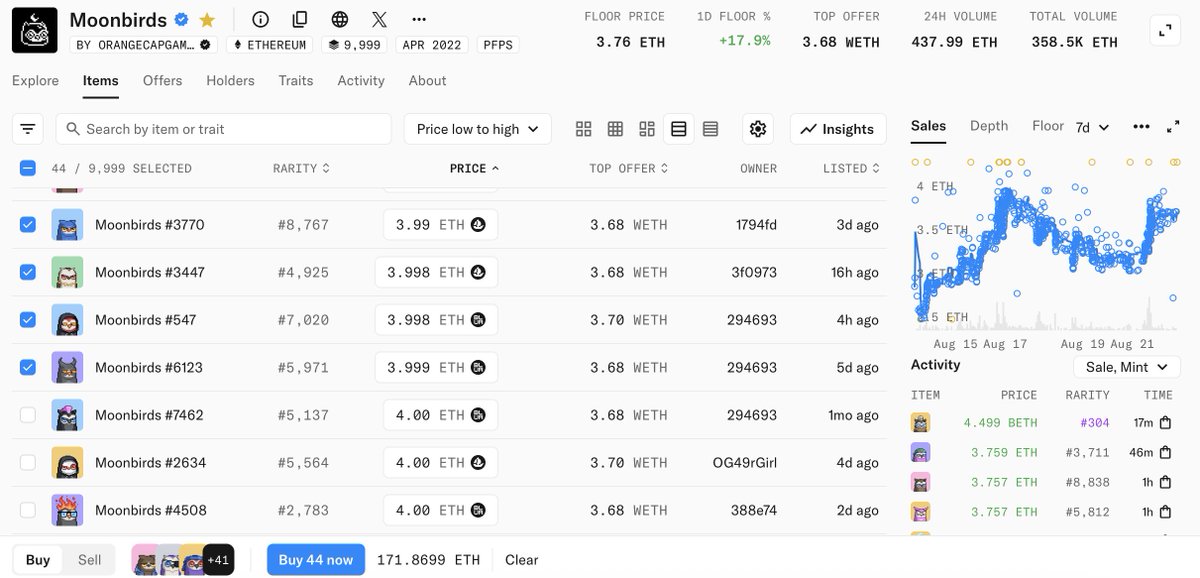Show the Depth chart tab

coord(989,125)
